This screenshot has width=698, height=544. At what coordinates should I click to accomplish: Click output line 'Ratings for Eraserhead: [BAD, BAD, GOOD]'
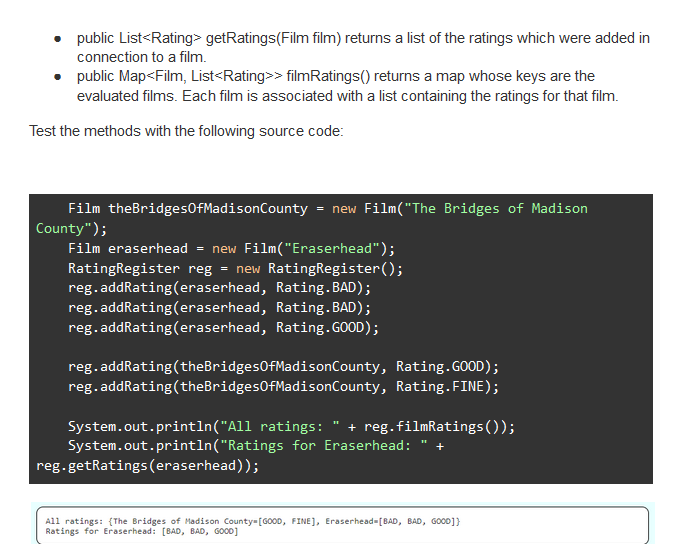pyautogui.click(x=142, y=531)
